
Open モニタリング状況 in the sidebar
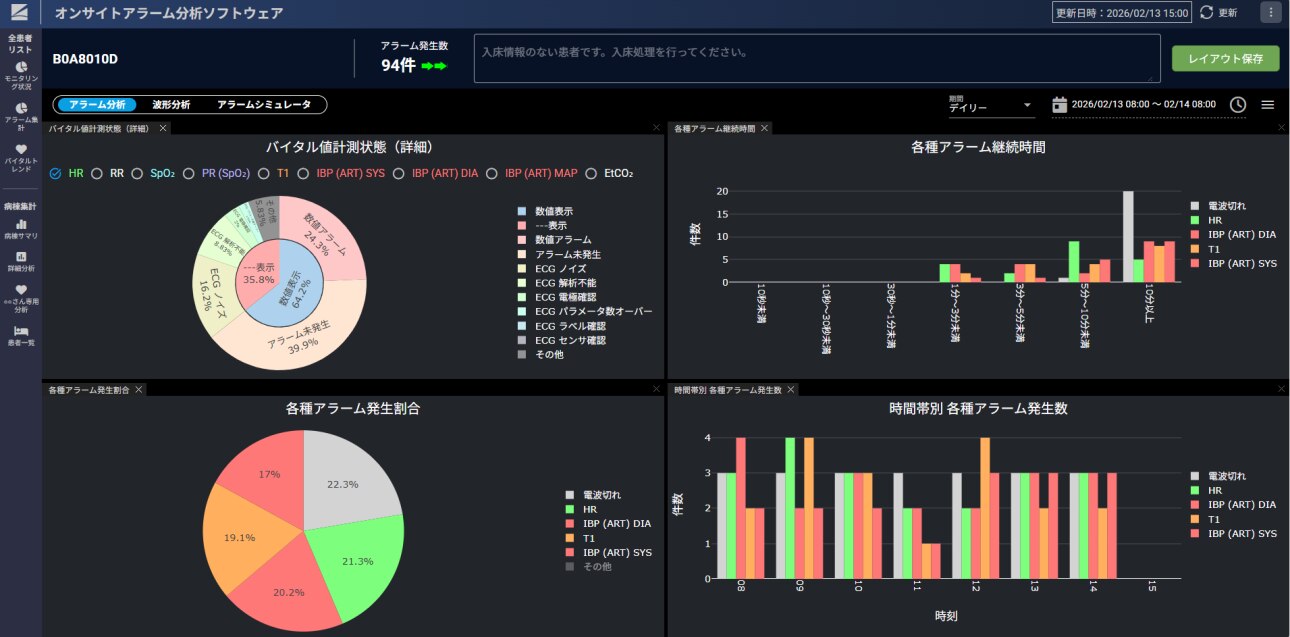(x=21, y=74)
